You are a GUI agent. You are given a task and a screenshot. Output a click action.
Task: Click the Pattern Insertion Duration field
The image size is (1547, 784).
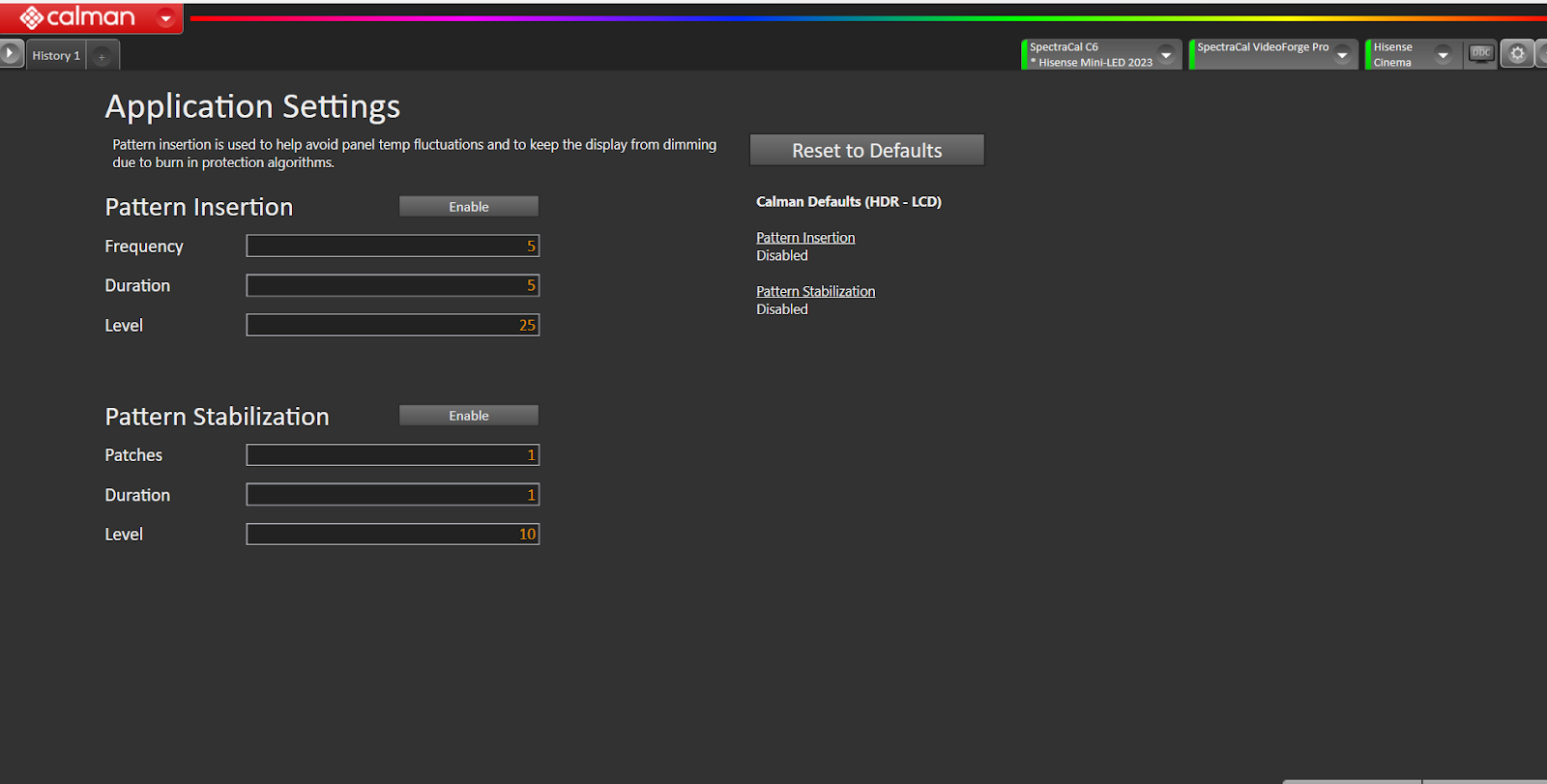(x=393, y=286)
